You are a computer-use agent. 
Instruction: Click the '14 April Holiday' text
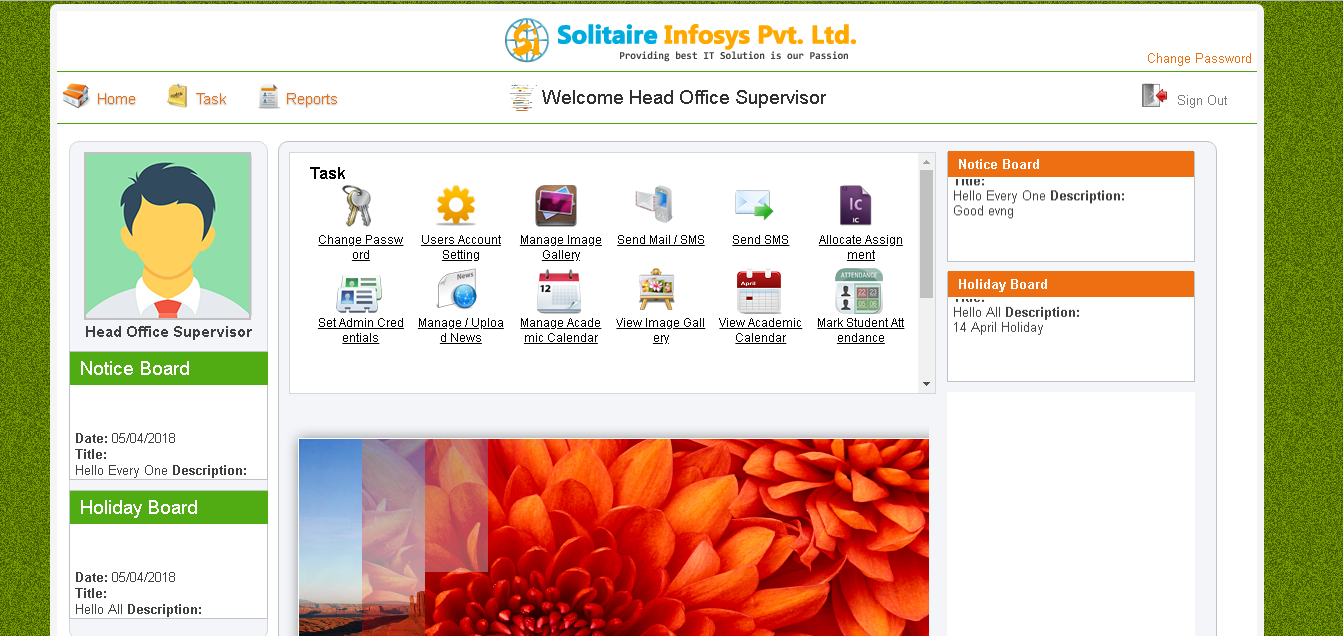[998, 327]
